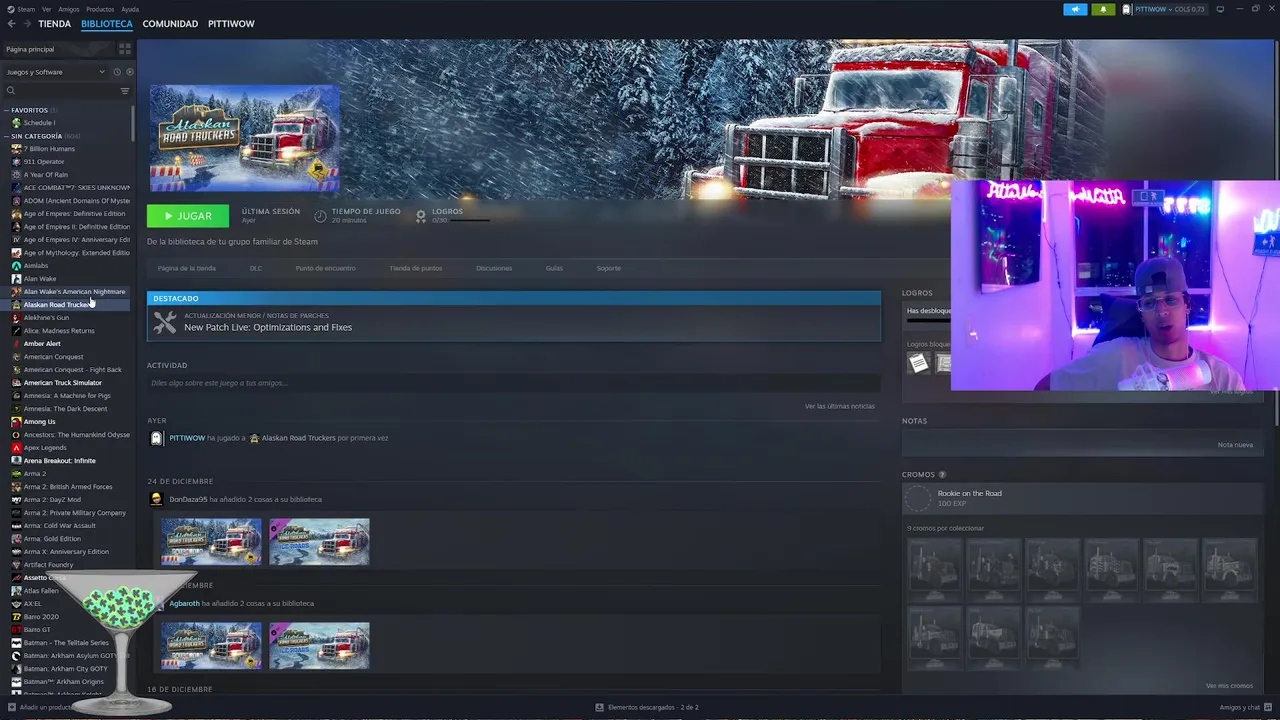Click Ice Roads DLC thumbnail under Agbaroth
The image size is (1280, 720).
[x=319, y=646]
